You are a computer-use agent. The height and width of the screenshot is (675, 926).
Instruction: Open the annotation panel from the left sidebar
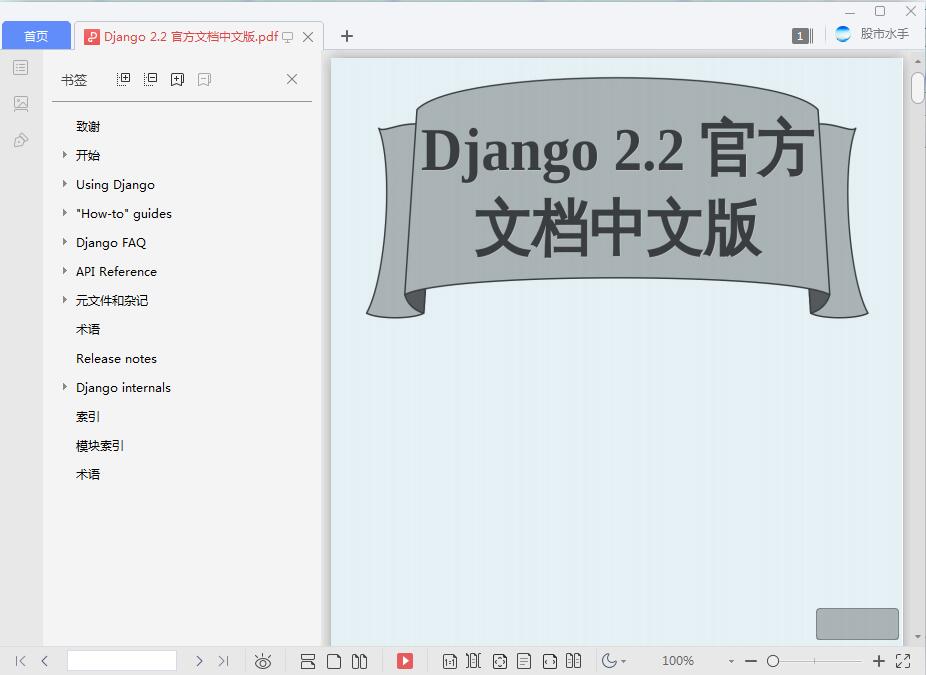point(20,140)
